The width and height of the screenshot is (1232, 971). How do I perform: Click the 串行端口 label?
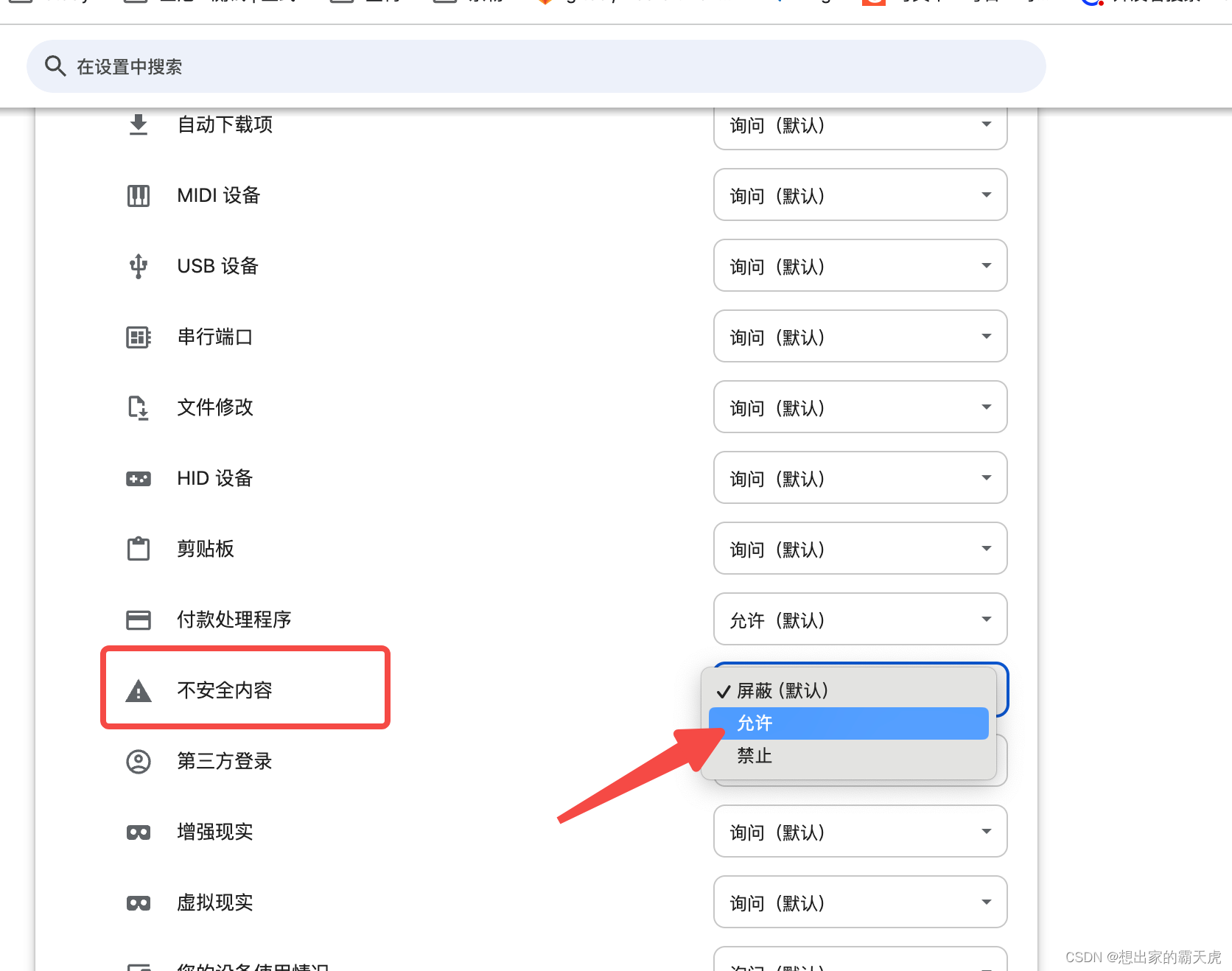(215, 337)
